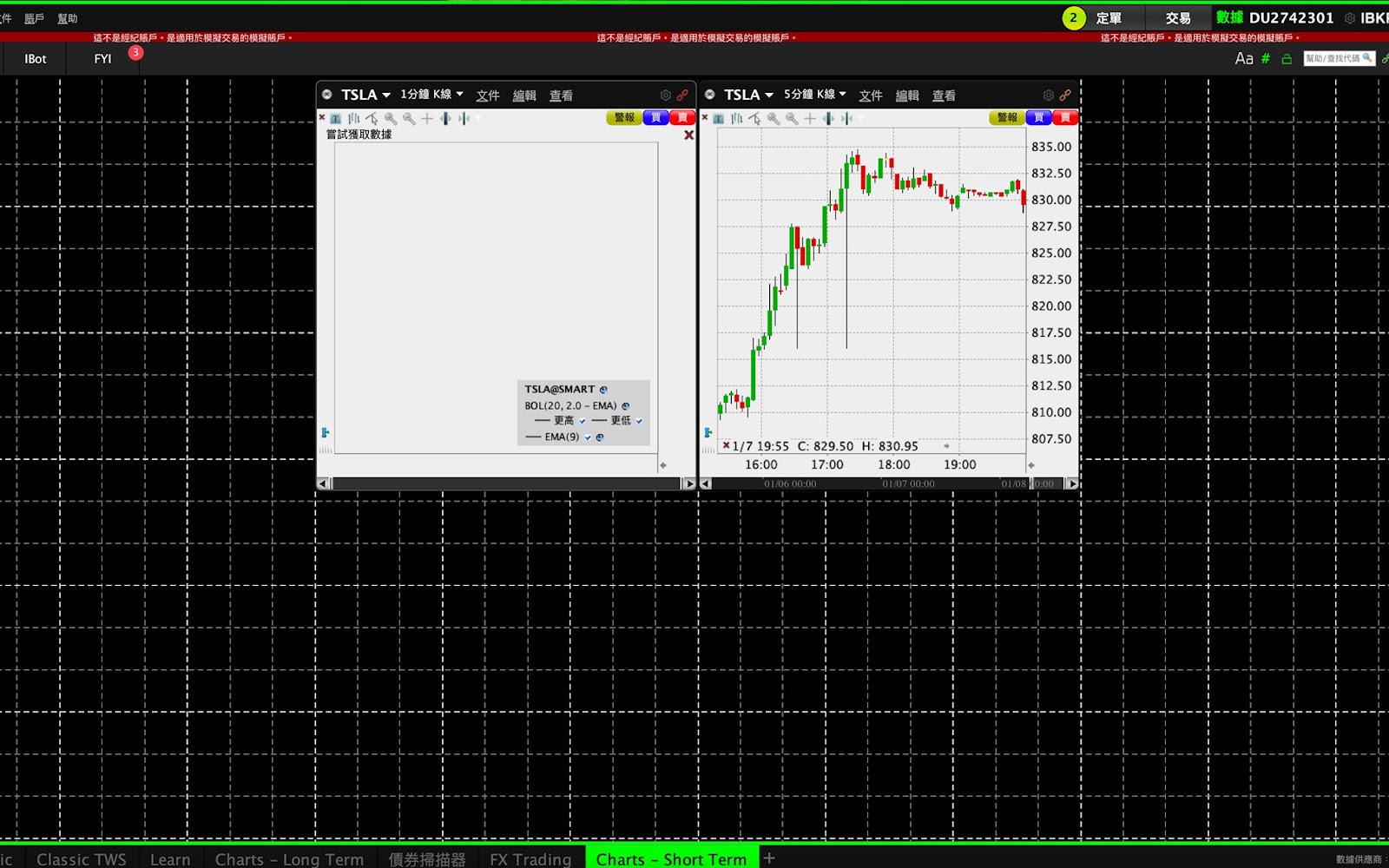Toggle the green layout lock icon
Image resolution: width=1389 pixels, height=868 pixels.
pos(1287,58)
